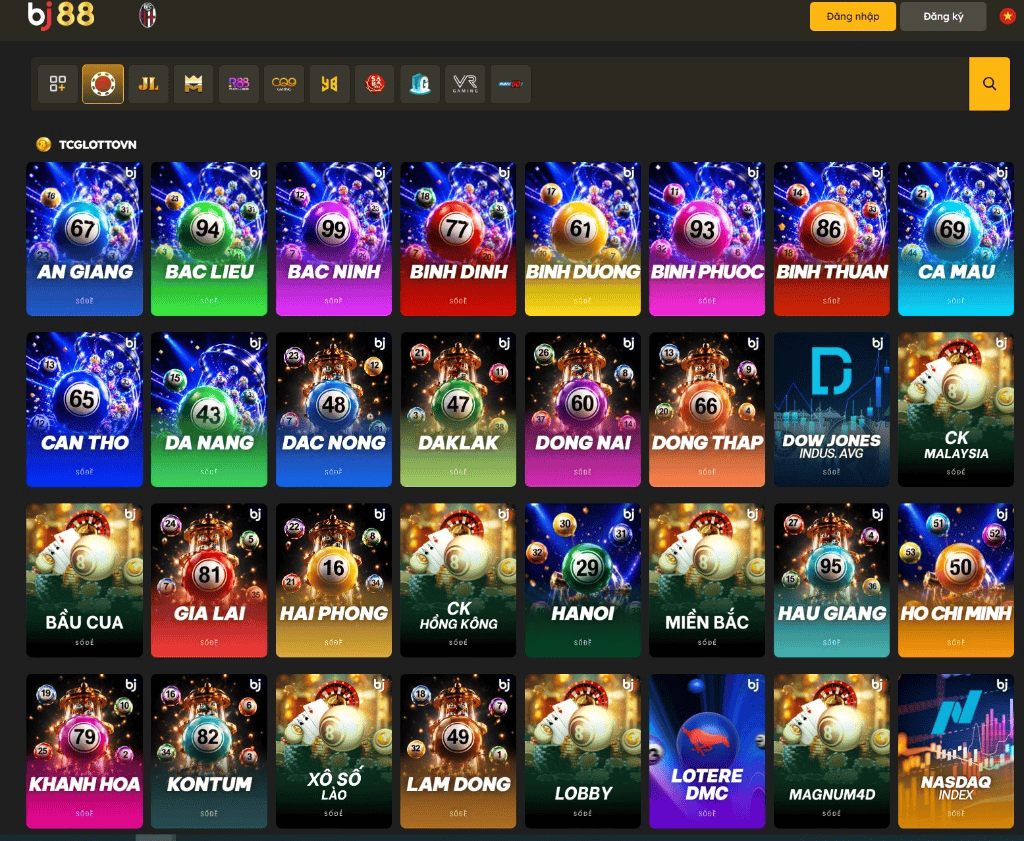Viewport: 1024px width, 841px height.
Task: Open the DONG THAP lottery card
Action: click(707, 409)
